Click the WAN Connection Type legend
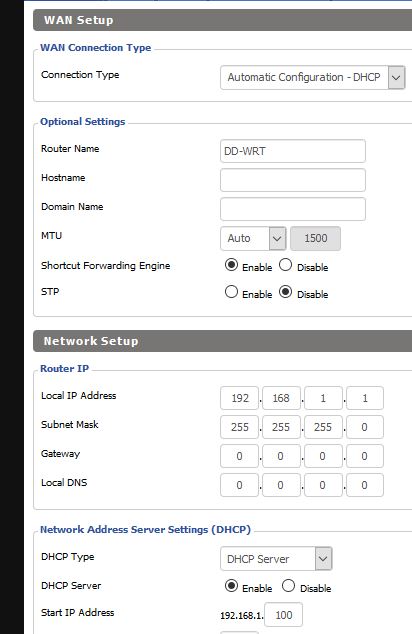This screenshot has height=634, width=412. [95, 48]
